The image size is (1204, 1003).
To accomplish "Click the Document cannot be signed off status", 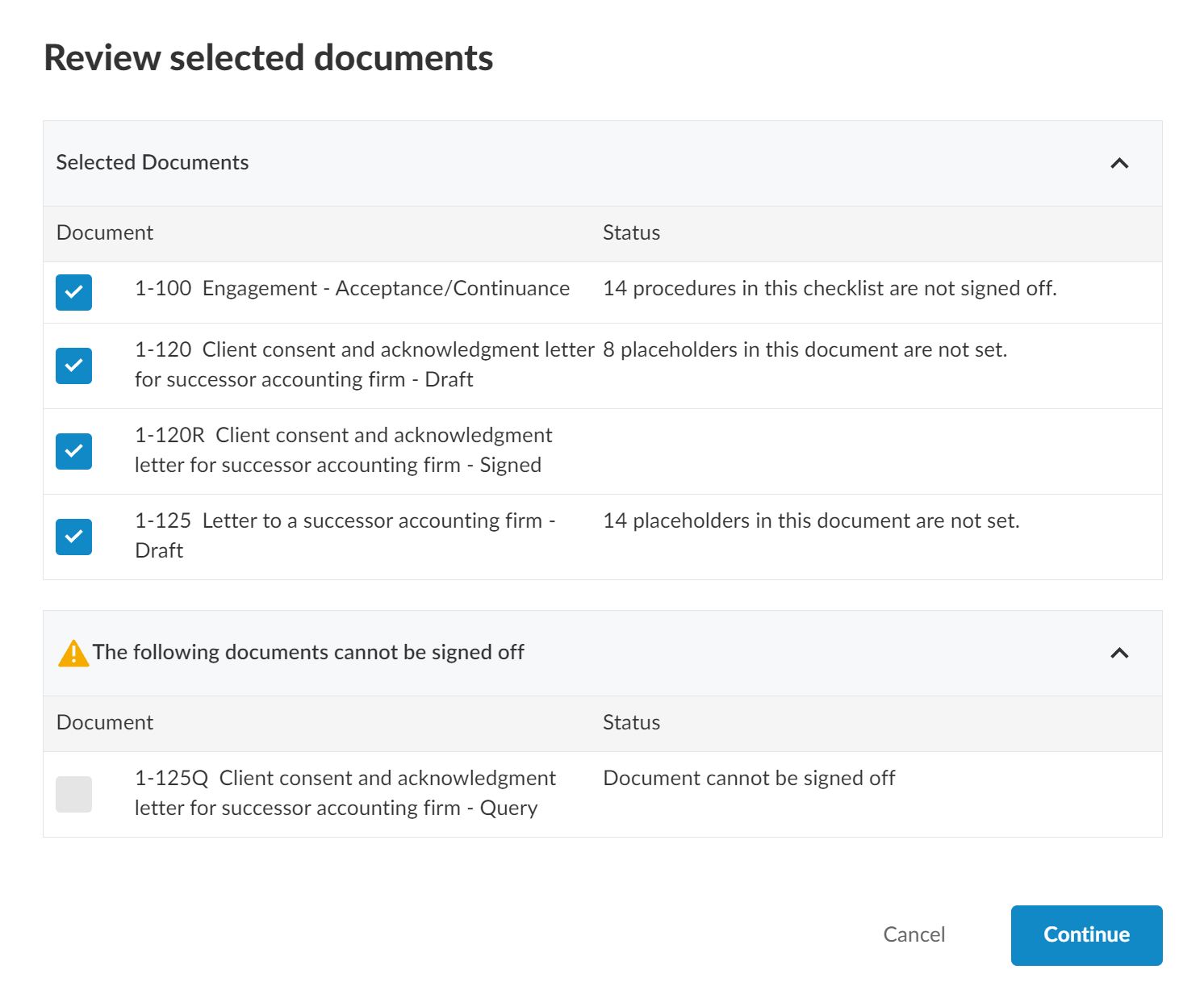I will point(749,778).
